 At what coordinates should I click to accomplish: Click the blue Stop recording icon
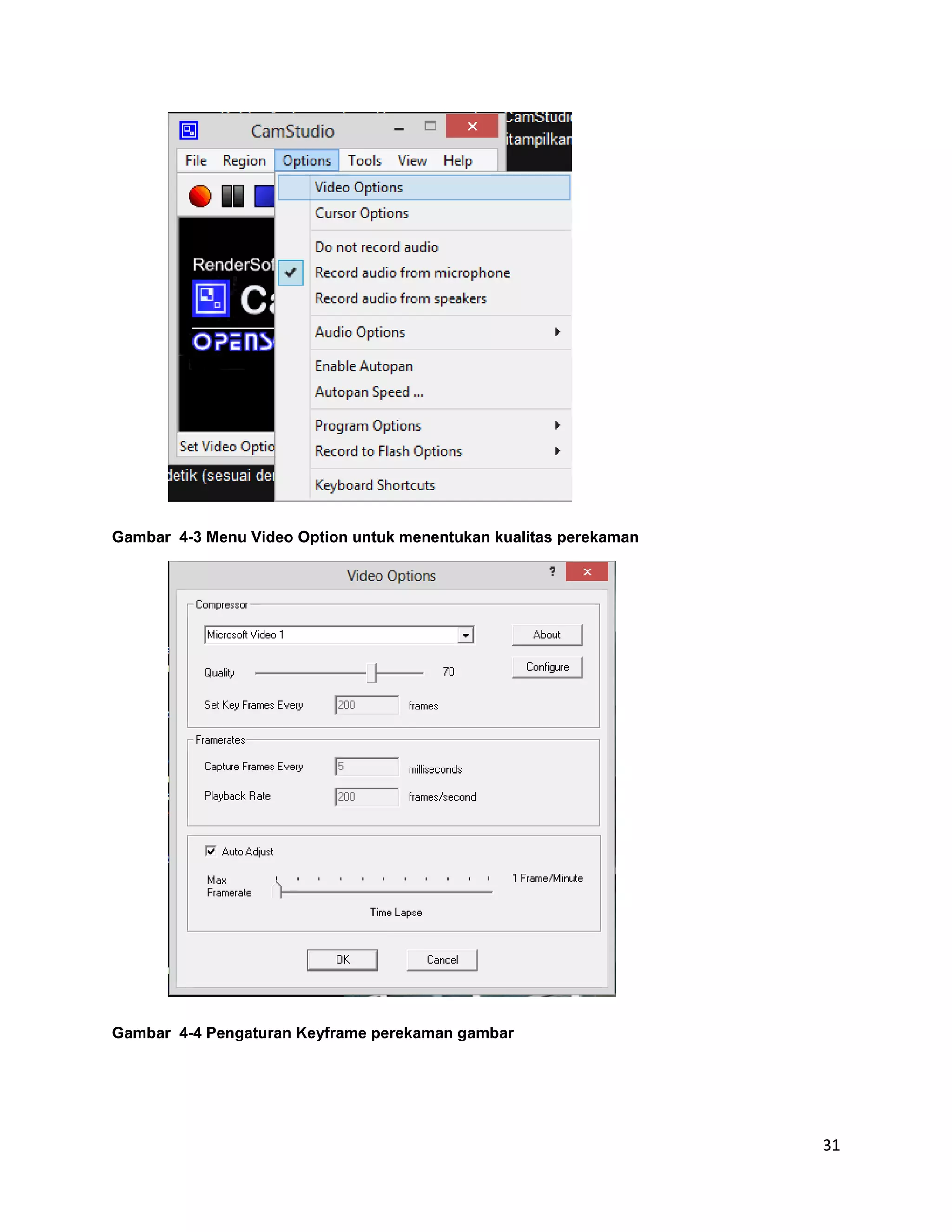coord(264,196)
